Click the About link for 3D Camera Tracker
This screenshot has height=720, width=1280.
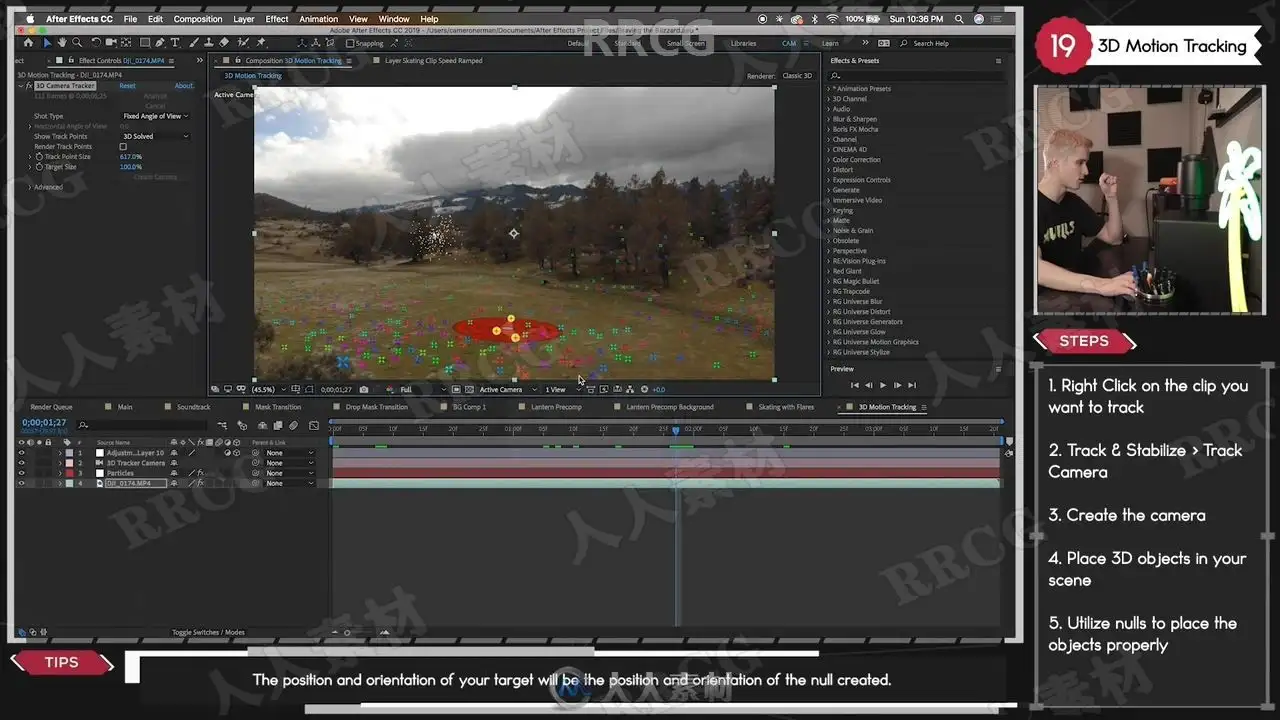click(x=185, y=86)
